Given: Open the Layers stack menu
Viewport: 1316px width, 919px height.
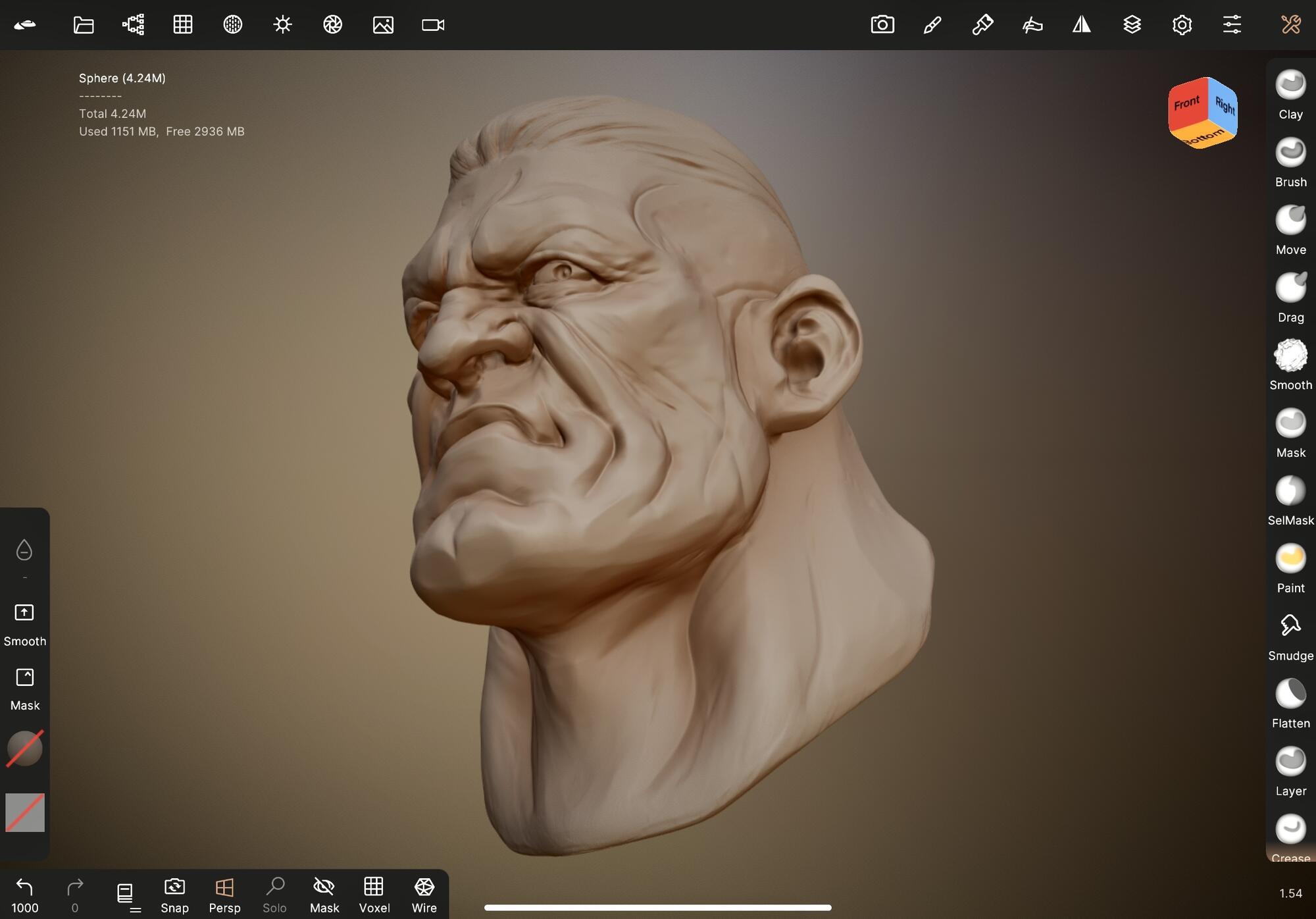Looking at the screenshot, I should pos(1132,25).
